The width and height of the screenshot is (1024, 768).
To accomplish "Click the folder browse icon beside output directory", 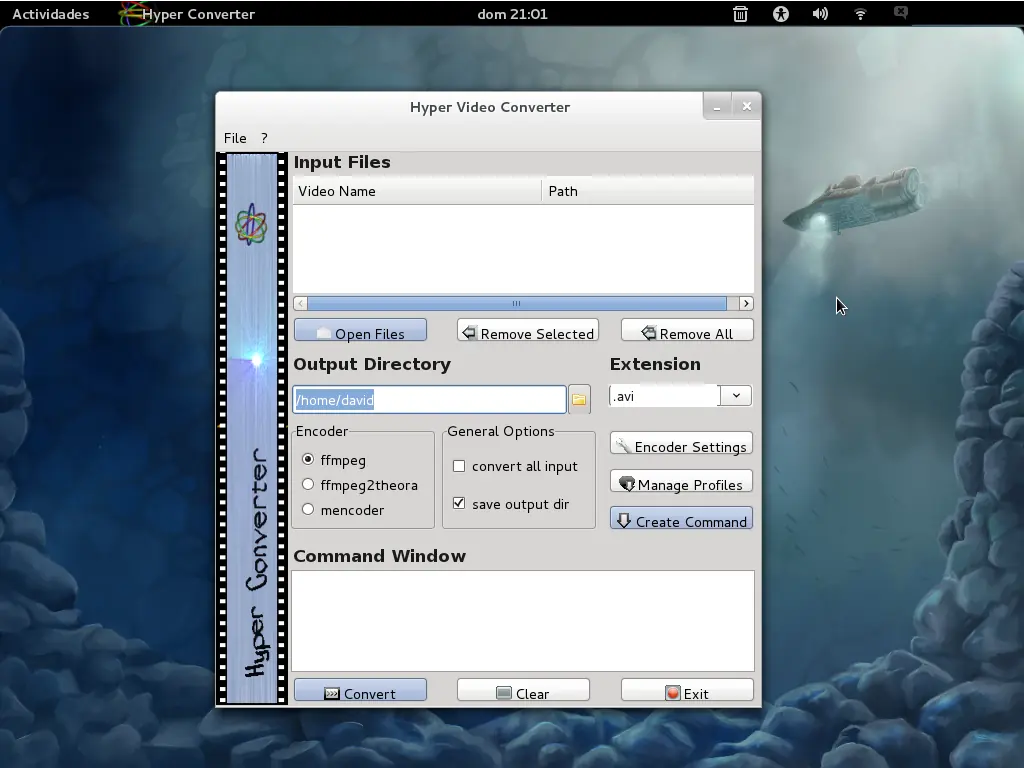I will click(579, 399).
